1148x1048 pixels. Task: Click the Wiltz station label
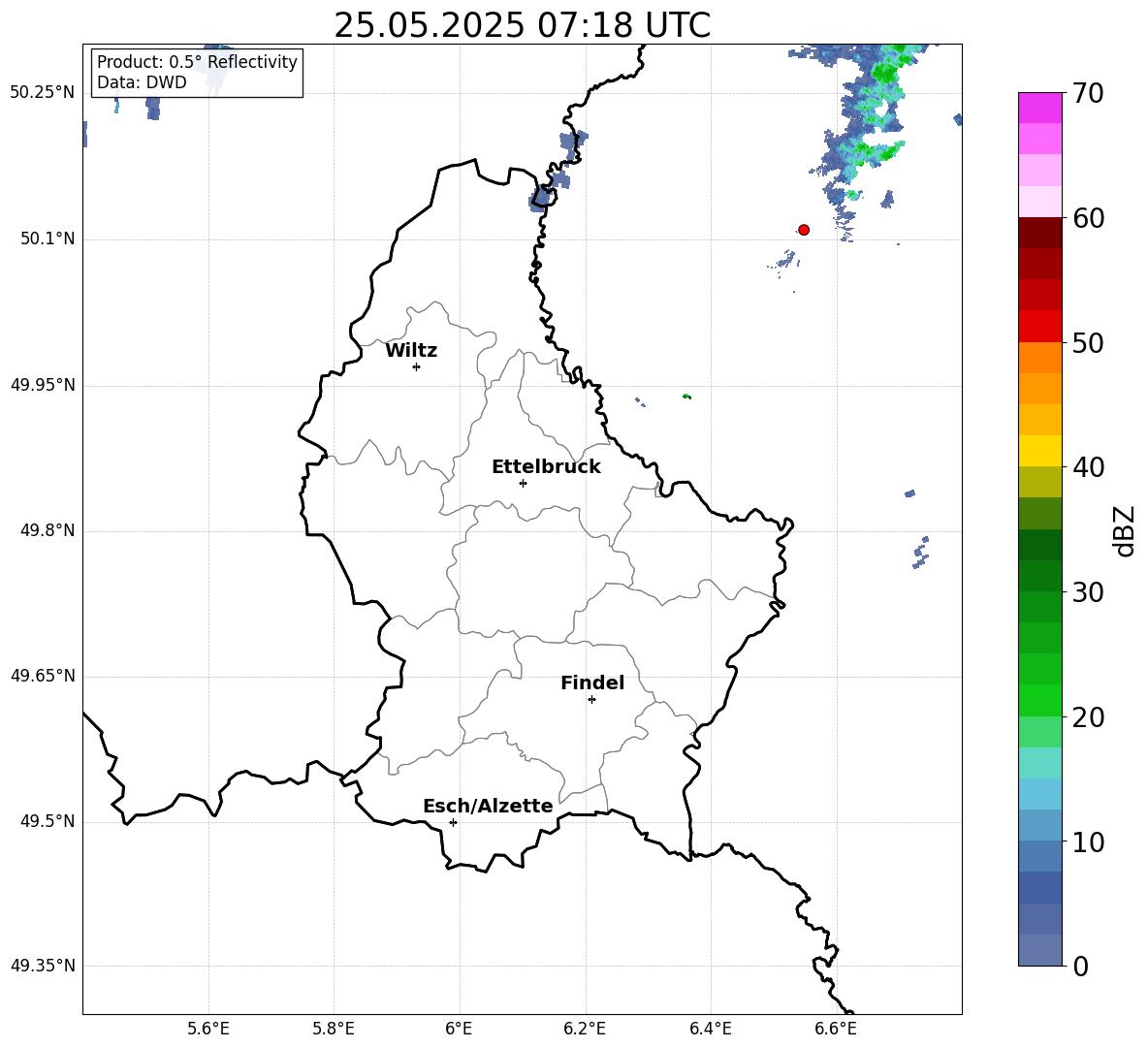411,351
